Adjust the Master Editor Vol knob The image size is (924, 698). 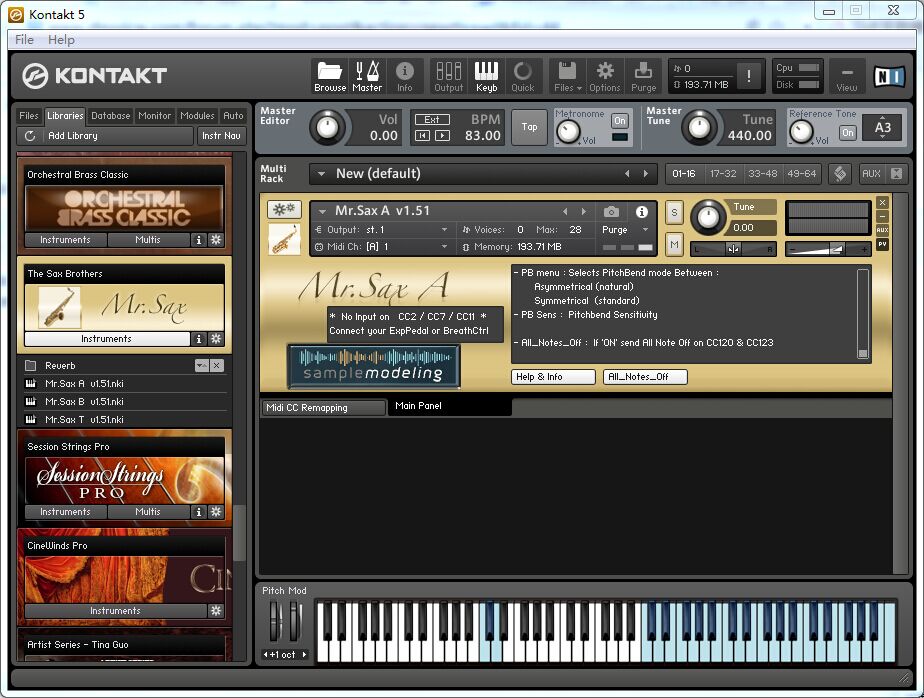[327, 127]
